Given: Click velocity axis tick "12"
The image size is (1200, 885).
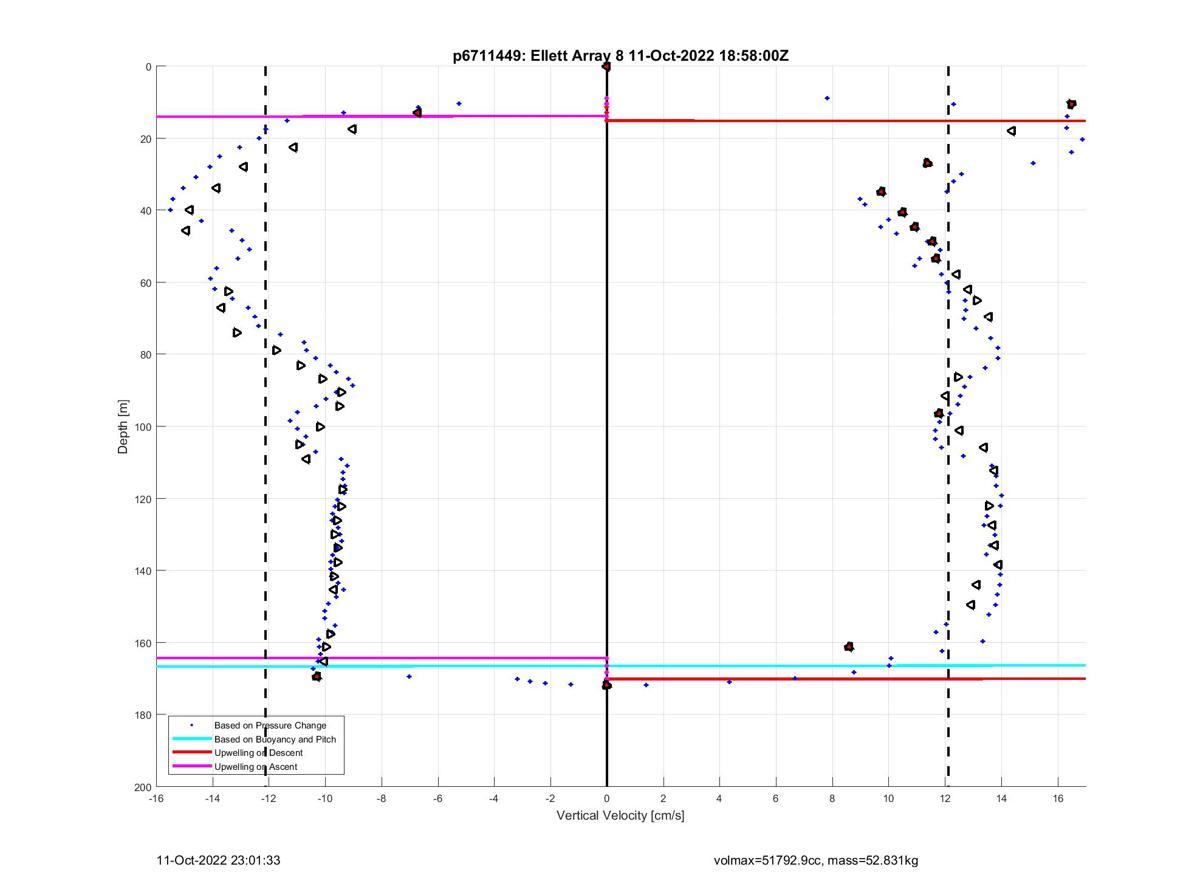Looking at the screenshot, I should point(945,798).
